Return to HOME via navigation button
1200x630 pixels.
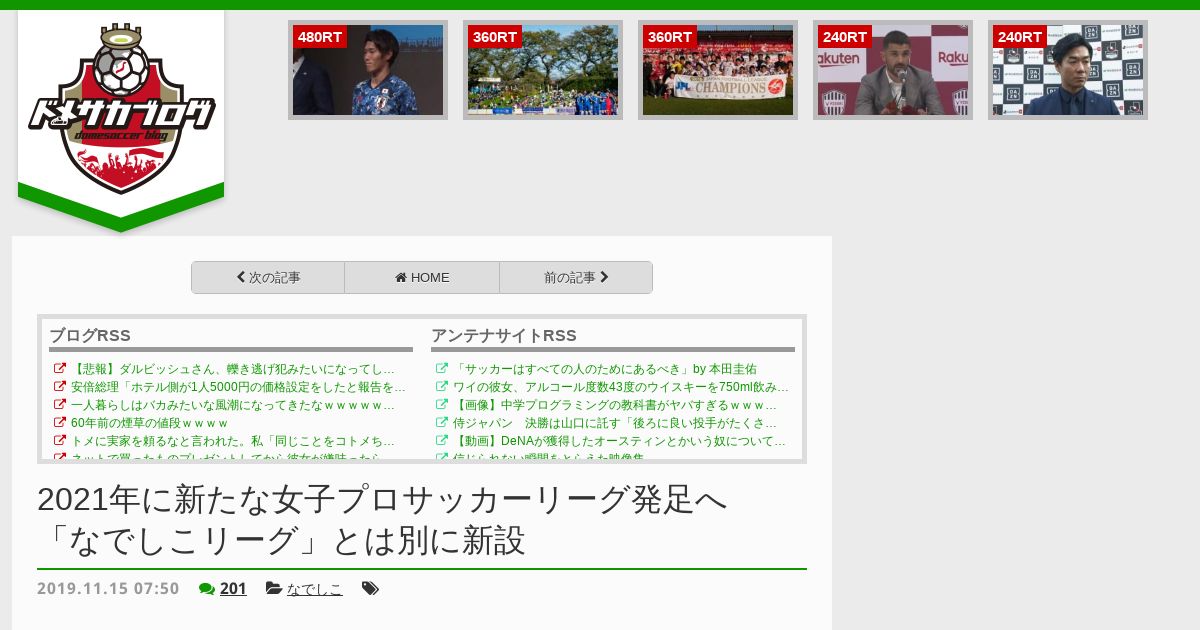[422, 278]
